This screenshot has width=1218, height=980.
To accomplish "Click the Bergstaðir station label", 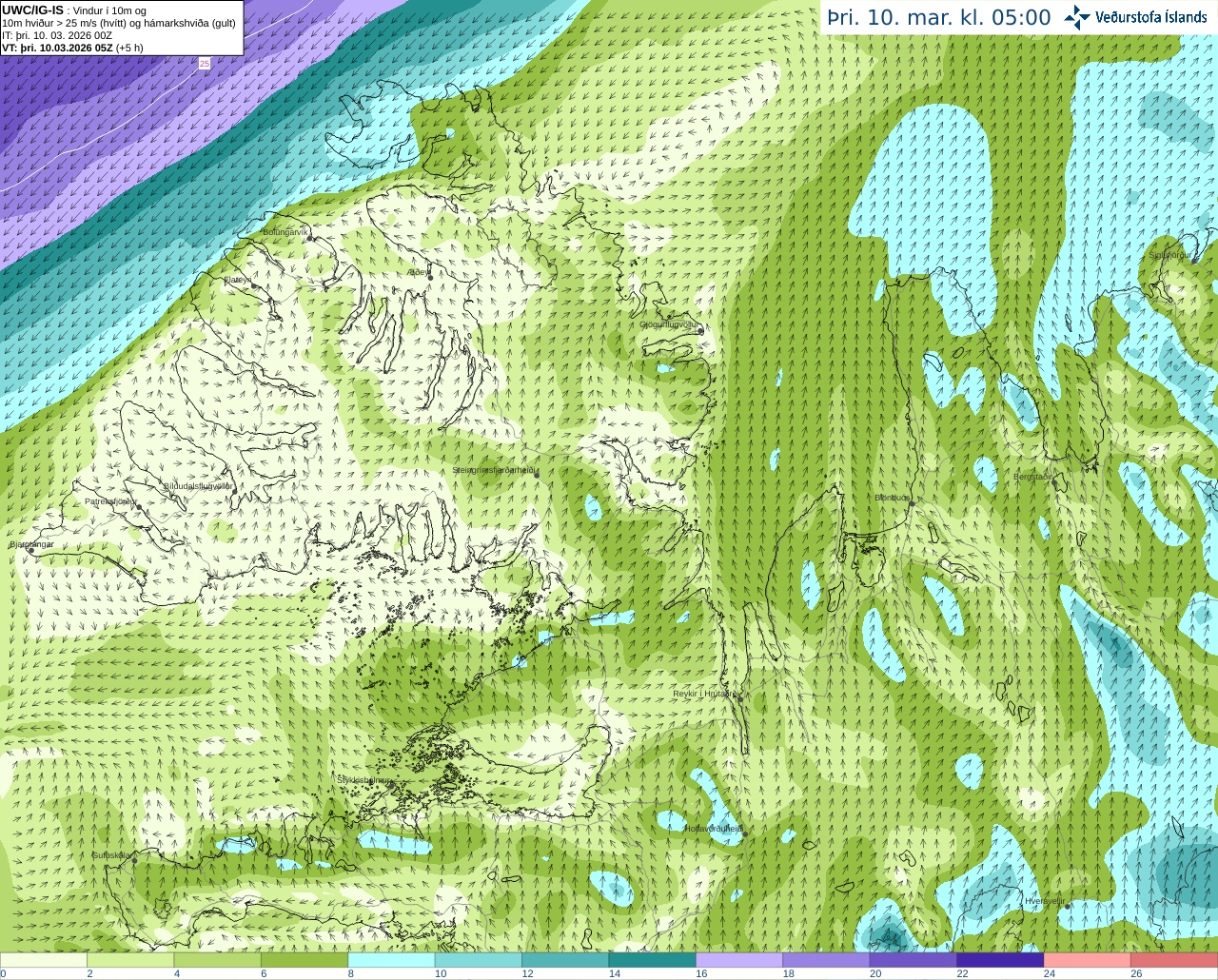I will click(1032, 477).
